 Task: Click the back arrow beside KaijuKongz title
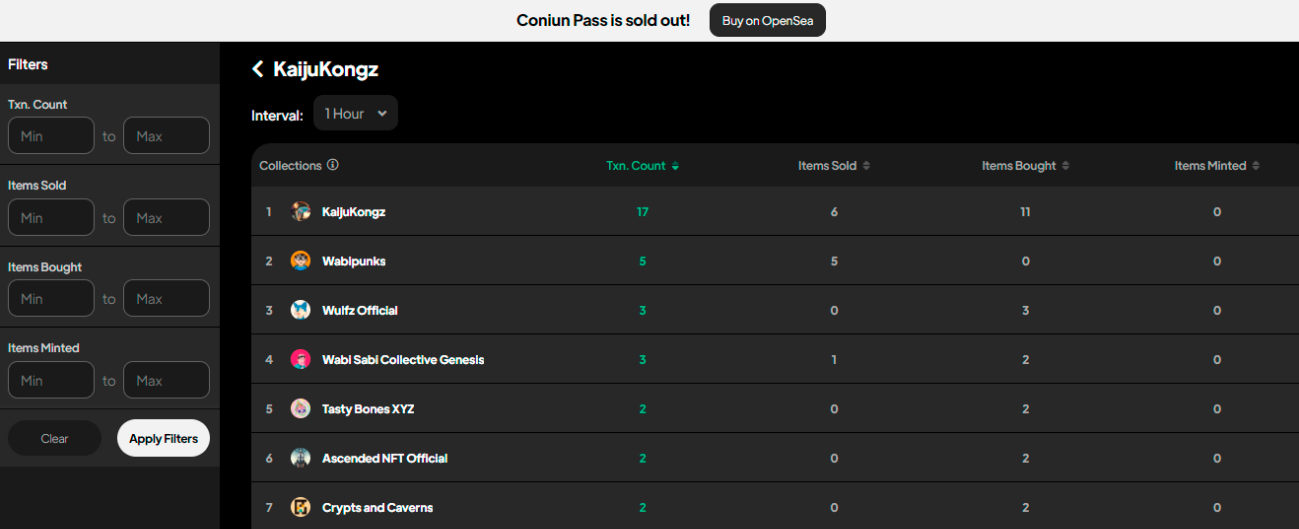(258, 69)
